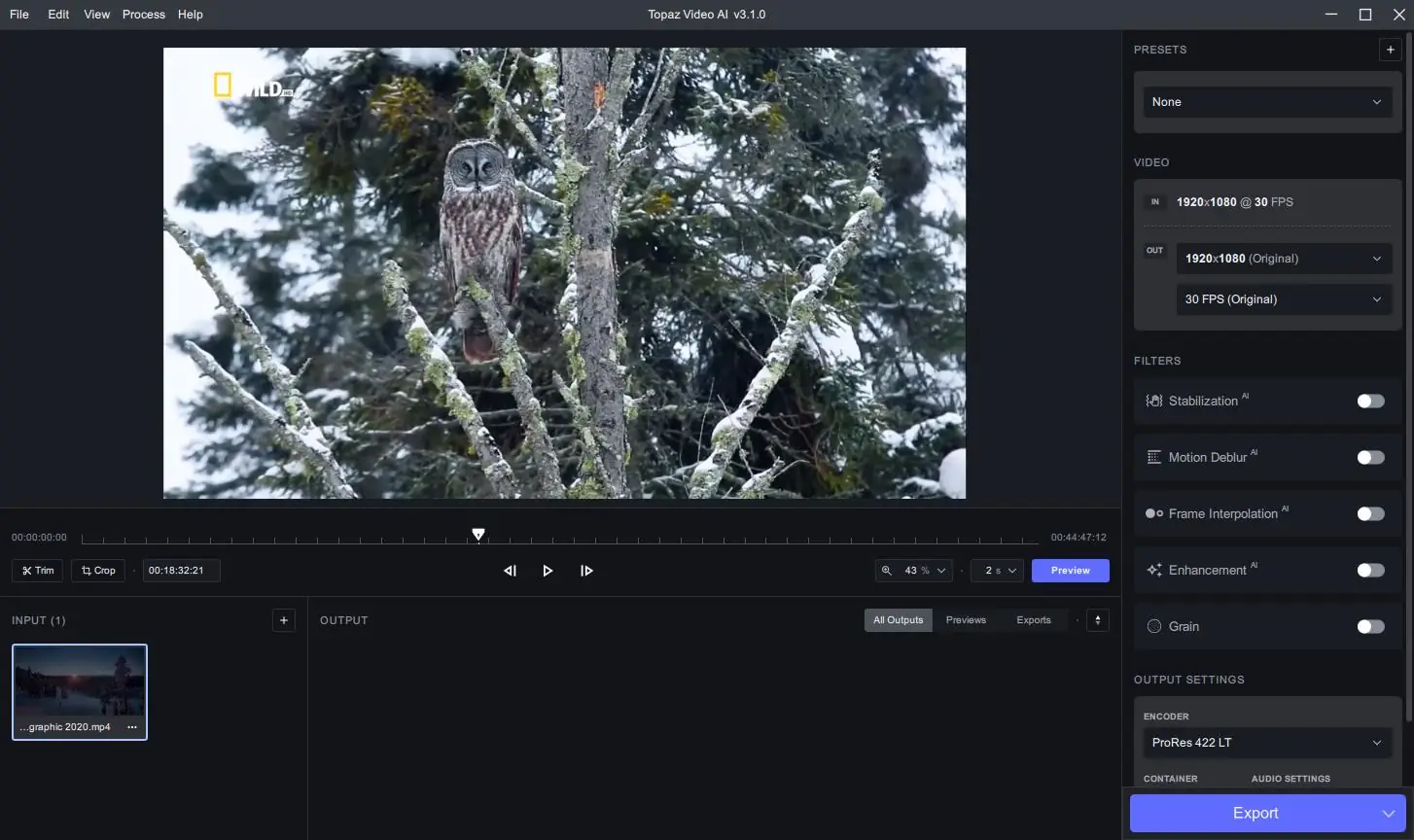The image size is (1414, 840).
Task: Select the Crop tool
Action: [97, 570]
